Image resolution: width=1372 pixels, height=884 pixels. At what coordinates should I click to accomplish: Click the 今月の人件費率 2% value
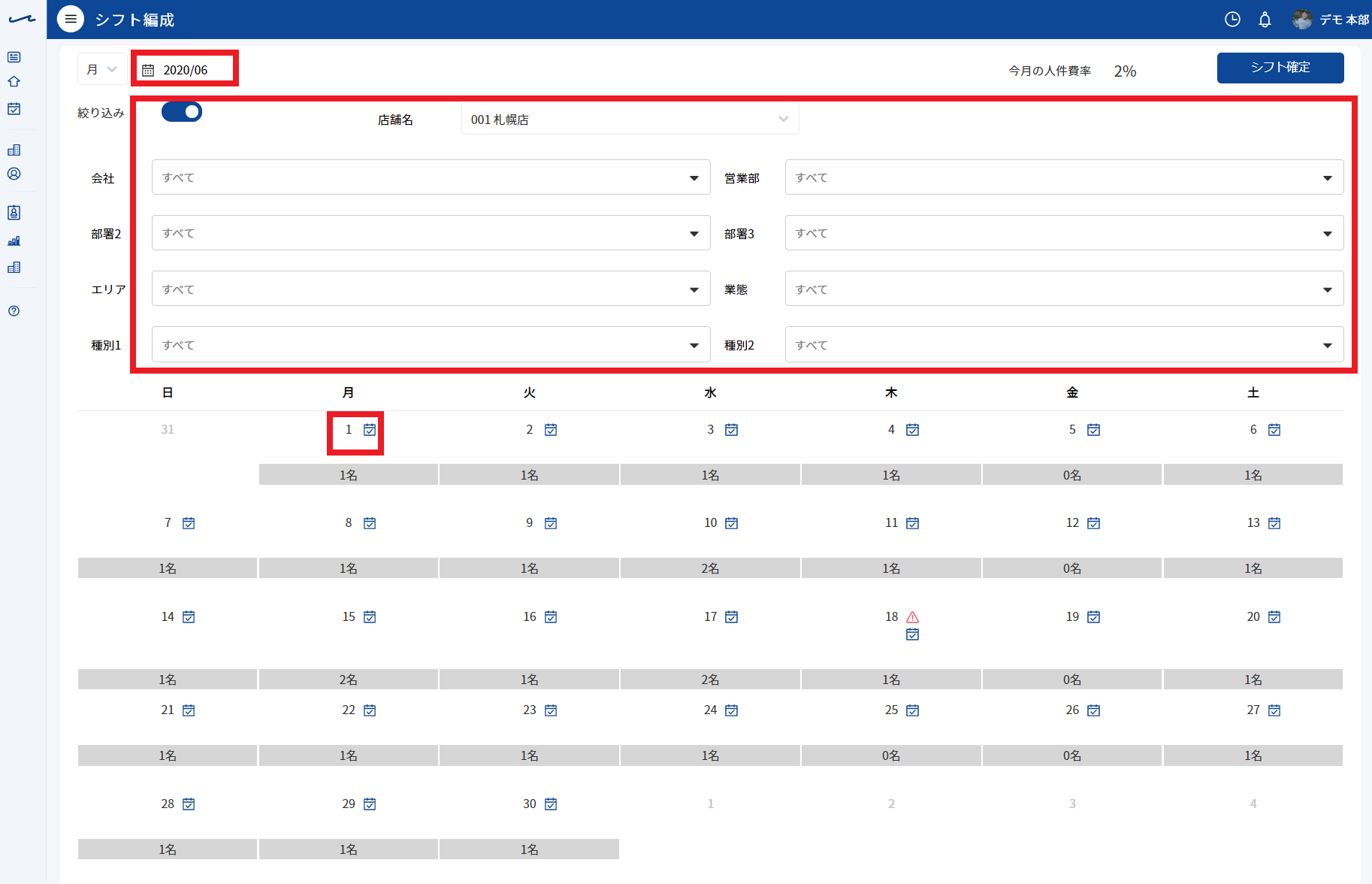tap(1125, 71)
